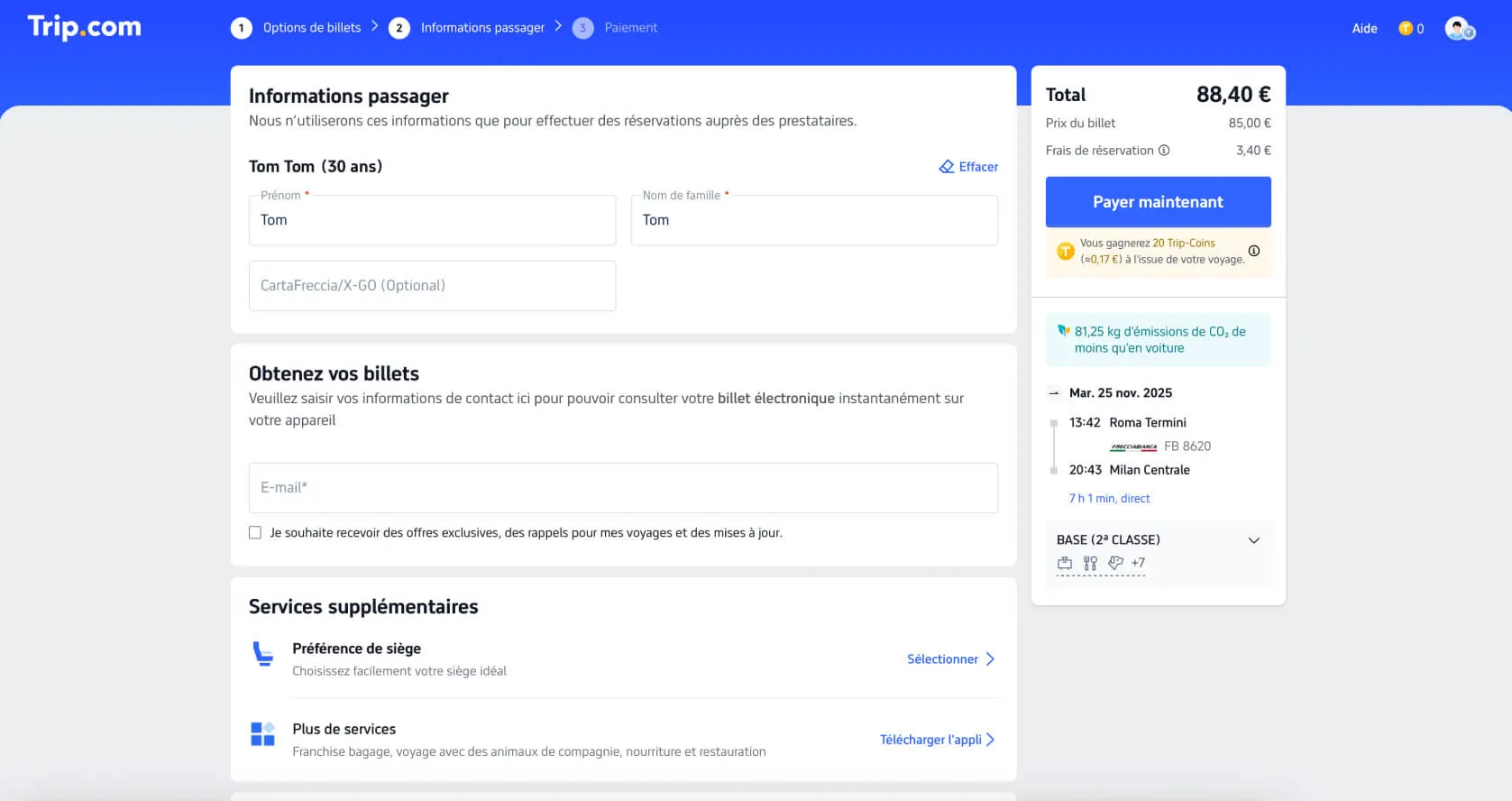Click the FB 8620 train number

[x=1187, y=447]
